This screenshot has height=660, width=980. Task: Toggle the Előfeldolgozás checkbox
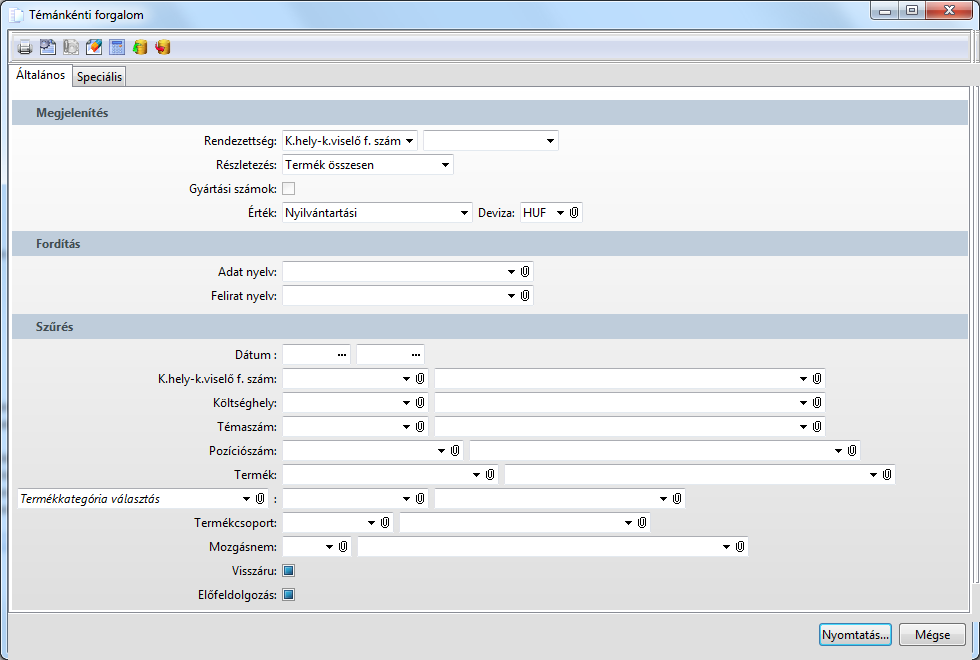[x=289, y=595]
